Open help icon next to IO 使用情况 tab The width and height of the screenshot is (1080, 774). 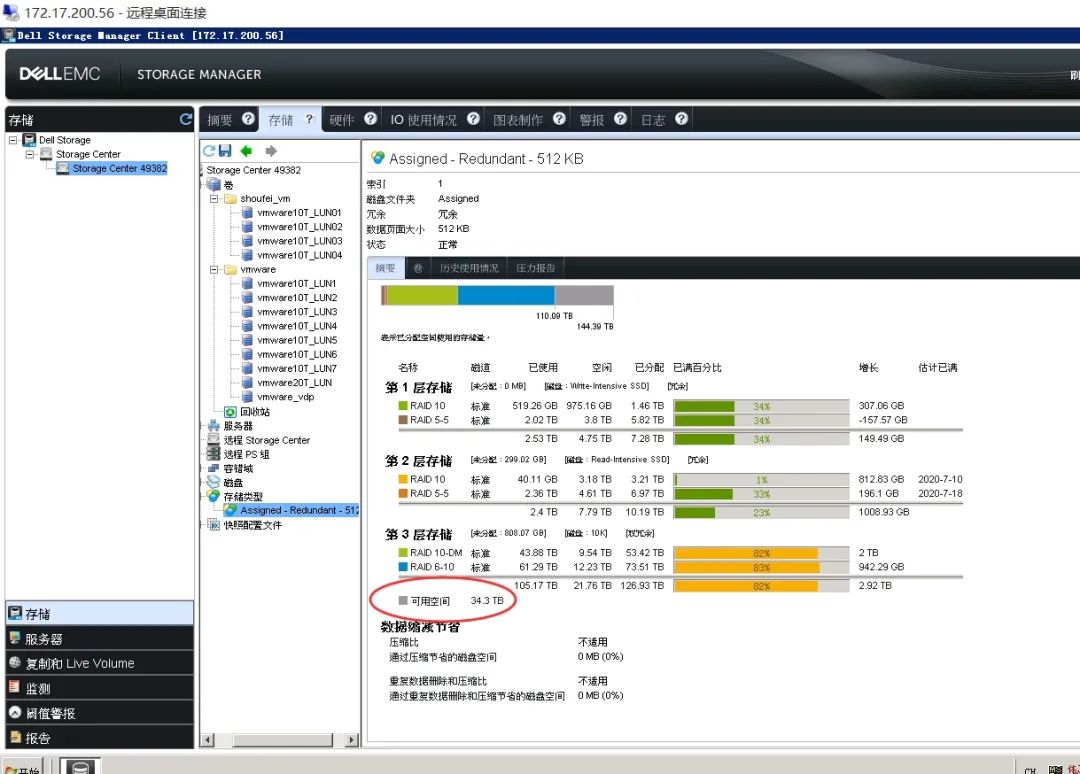[x=473, y=118]
